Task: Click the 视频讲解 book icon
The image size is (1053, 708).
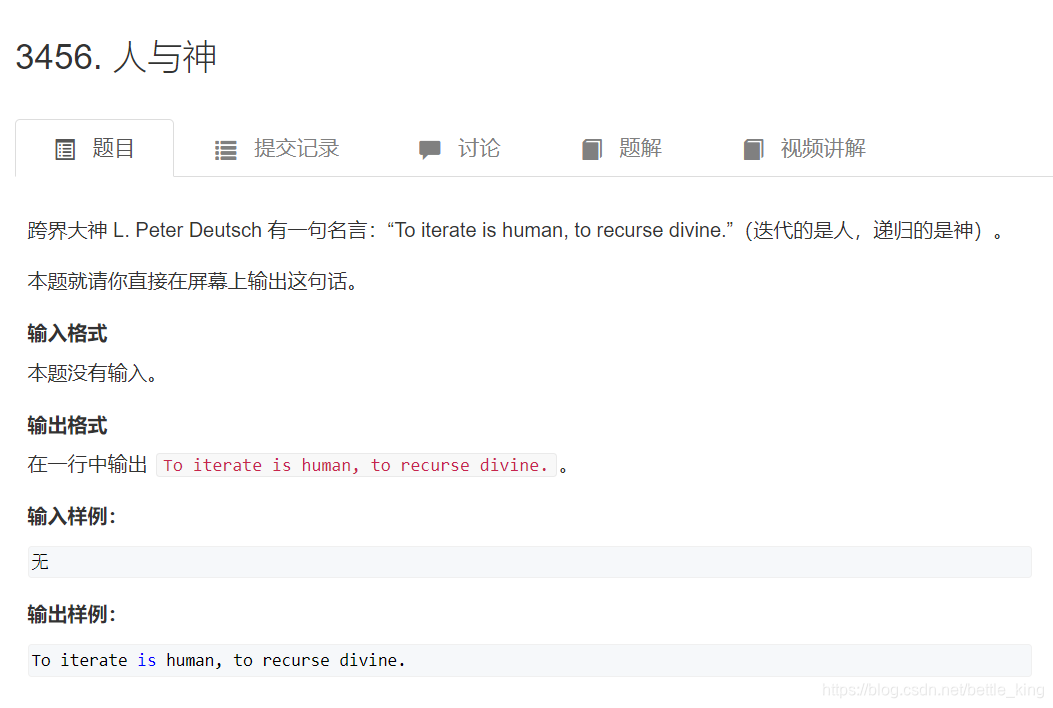Action: [753, 149]
